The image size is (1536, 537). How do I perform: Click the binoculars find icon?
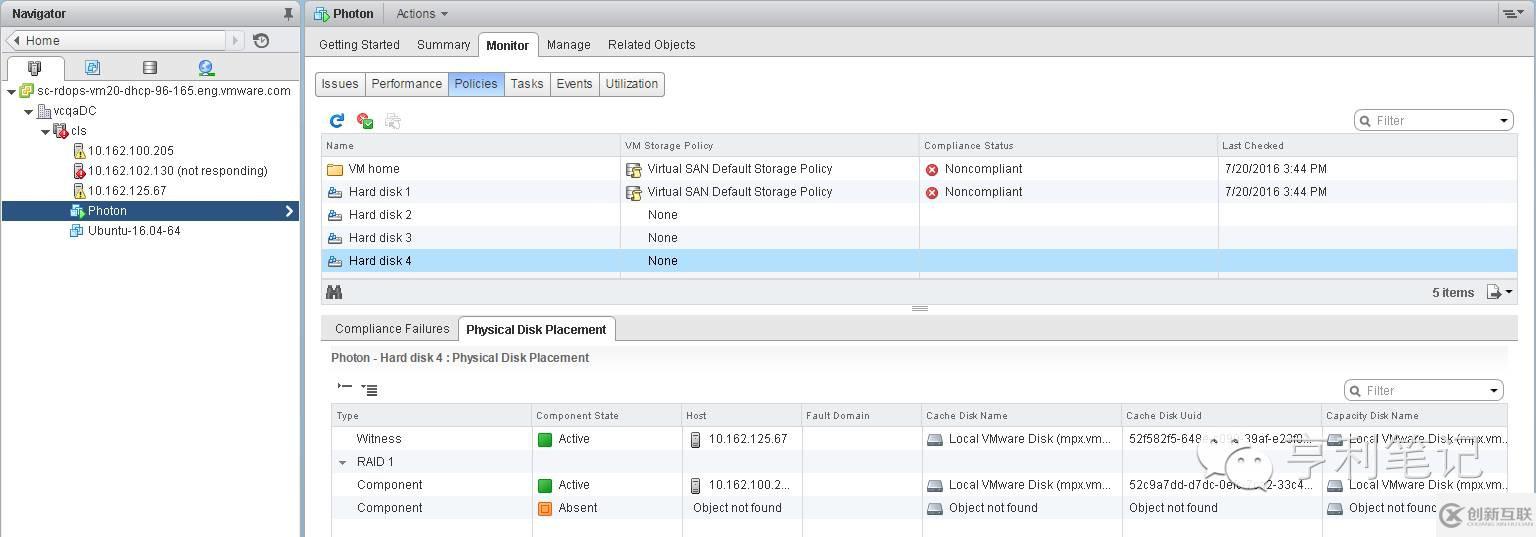click(334, 292)
